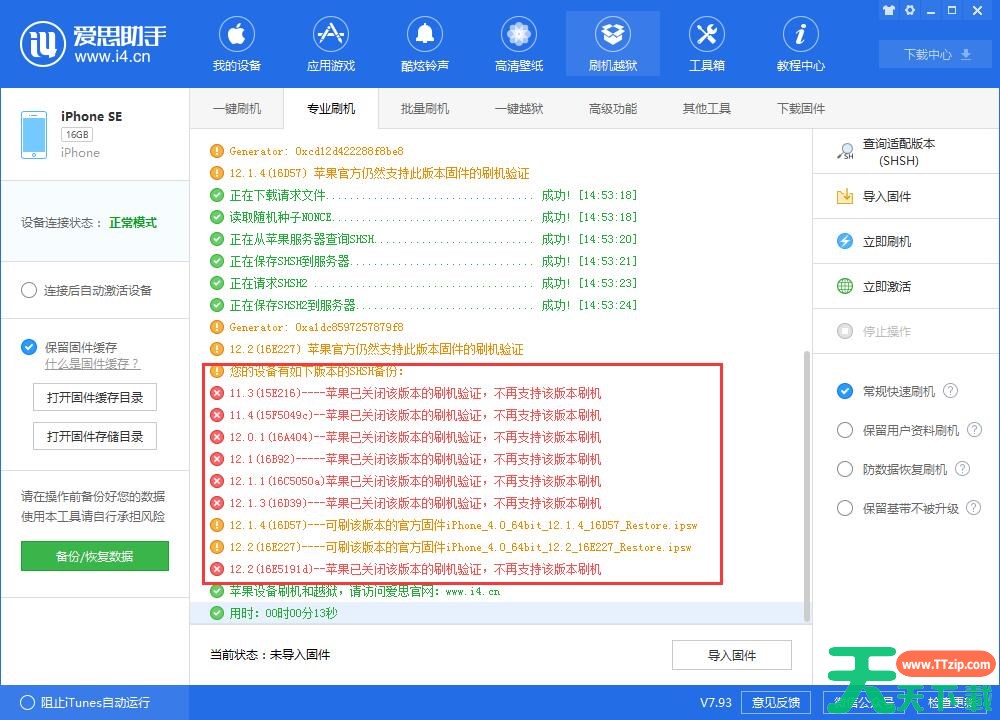Screen dimensions: 1000x720
Task: Click the skin shirt icon in title bar
Action: coord(888,10)
